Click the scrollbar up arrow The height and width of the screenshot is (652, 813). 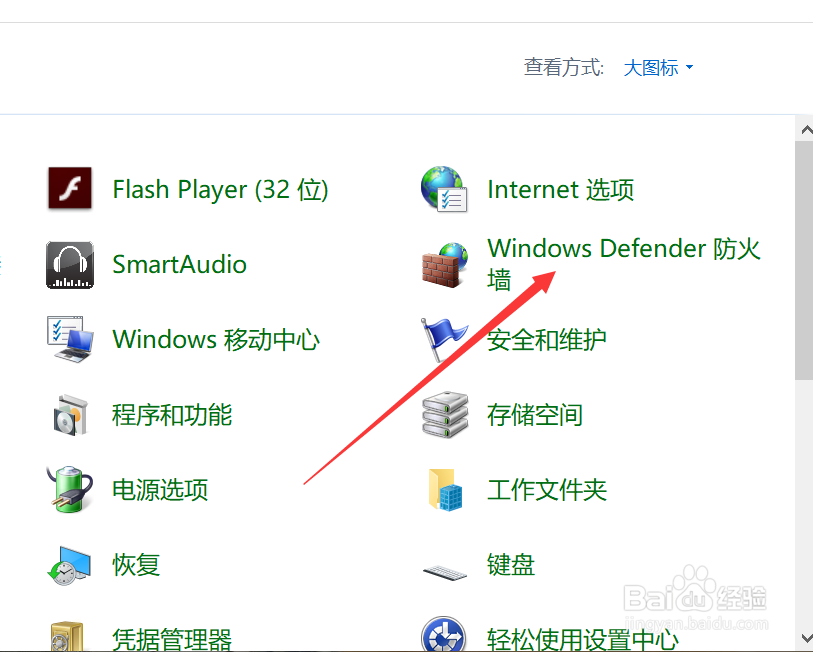pyautogui.click(x=805, y=128)
